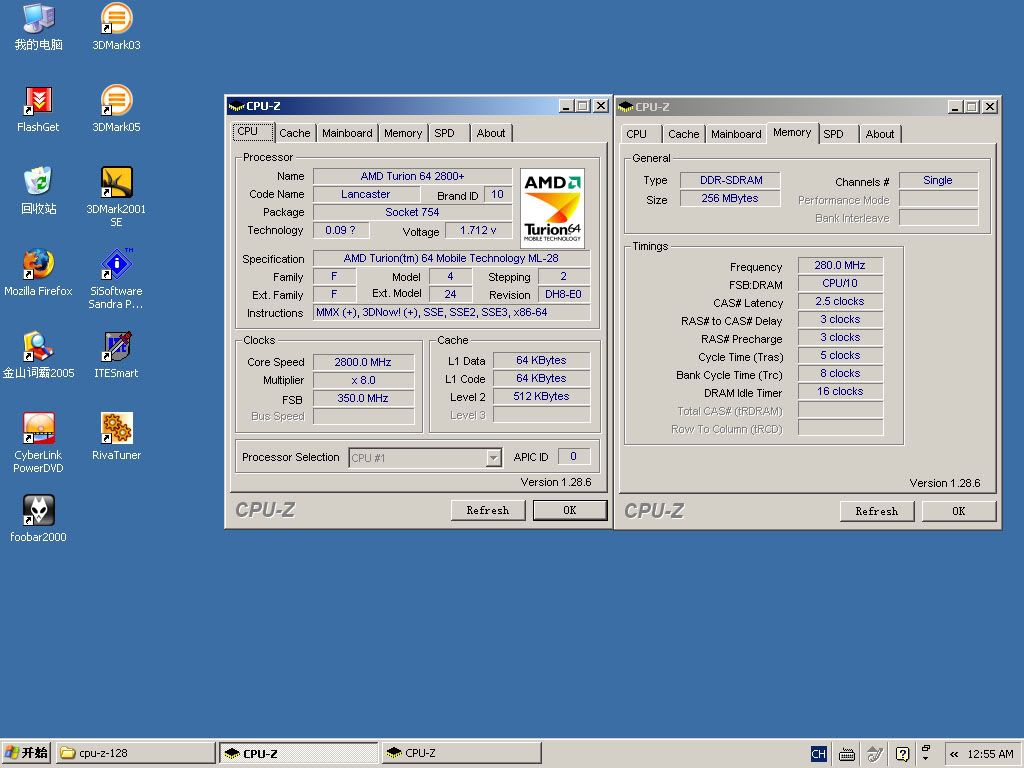Open the My Computer (我的电脑) desktop icon
The image size is (1024, 768).
click(39, 27)
